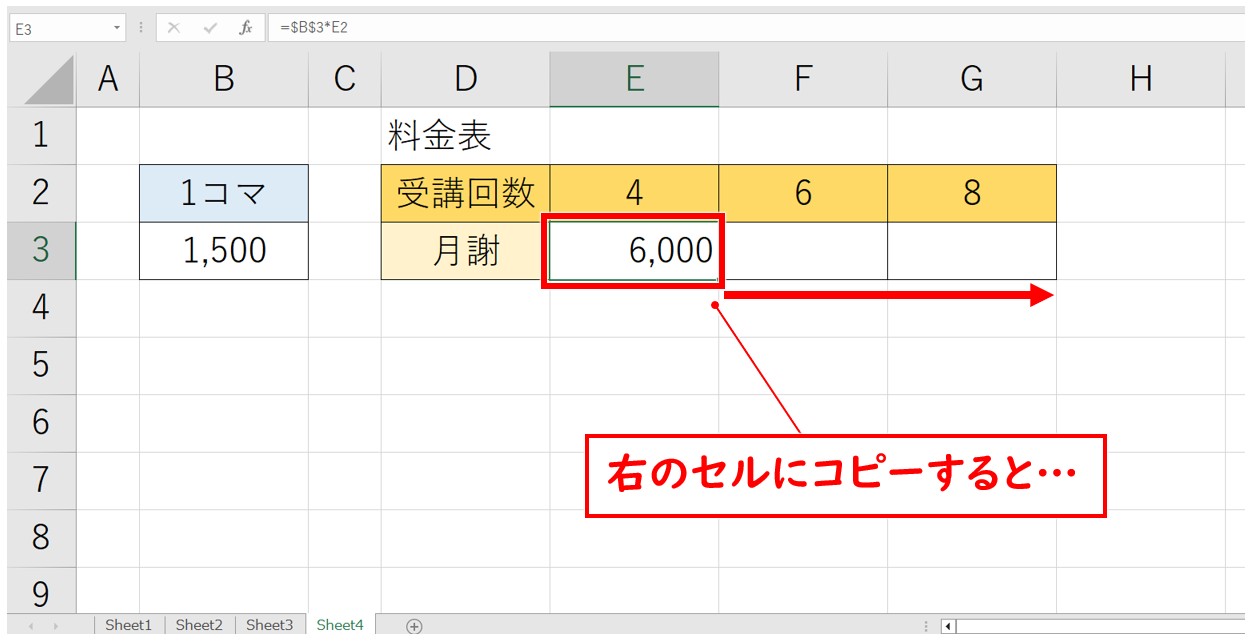Screen dimensions: 1251x643
Task: Click the sheet tab bar split handle dots
Action: [x=927, y=627]
